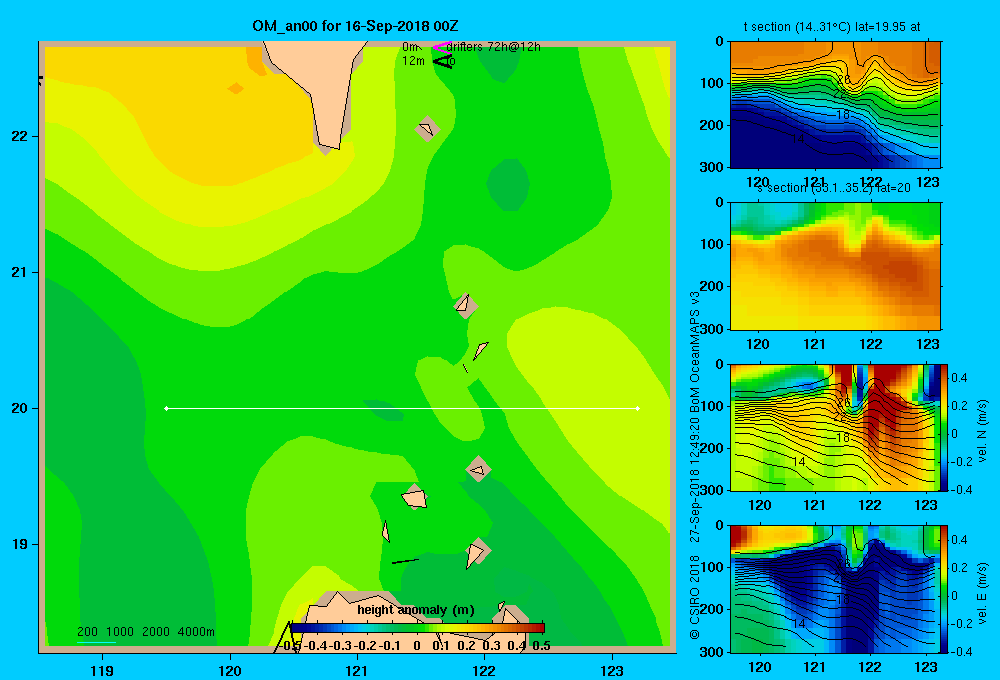Click longitude label 122 on main map axis
The image size is (1000, 680).
484,670
